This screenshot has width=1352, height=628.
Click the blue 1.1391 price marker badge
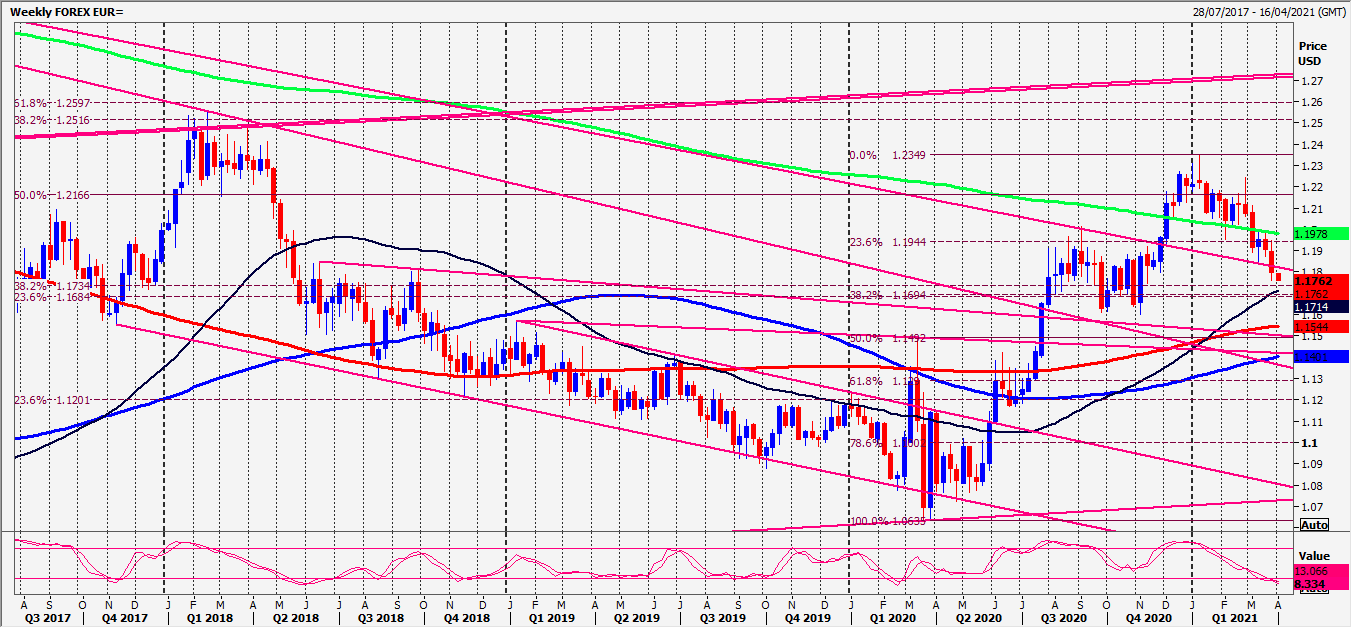(1312, 355)
